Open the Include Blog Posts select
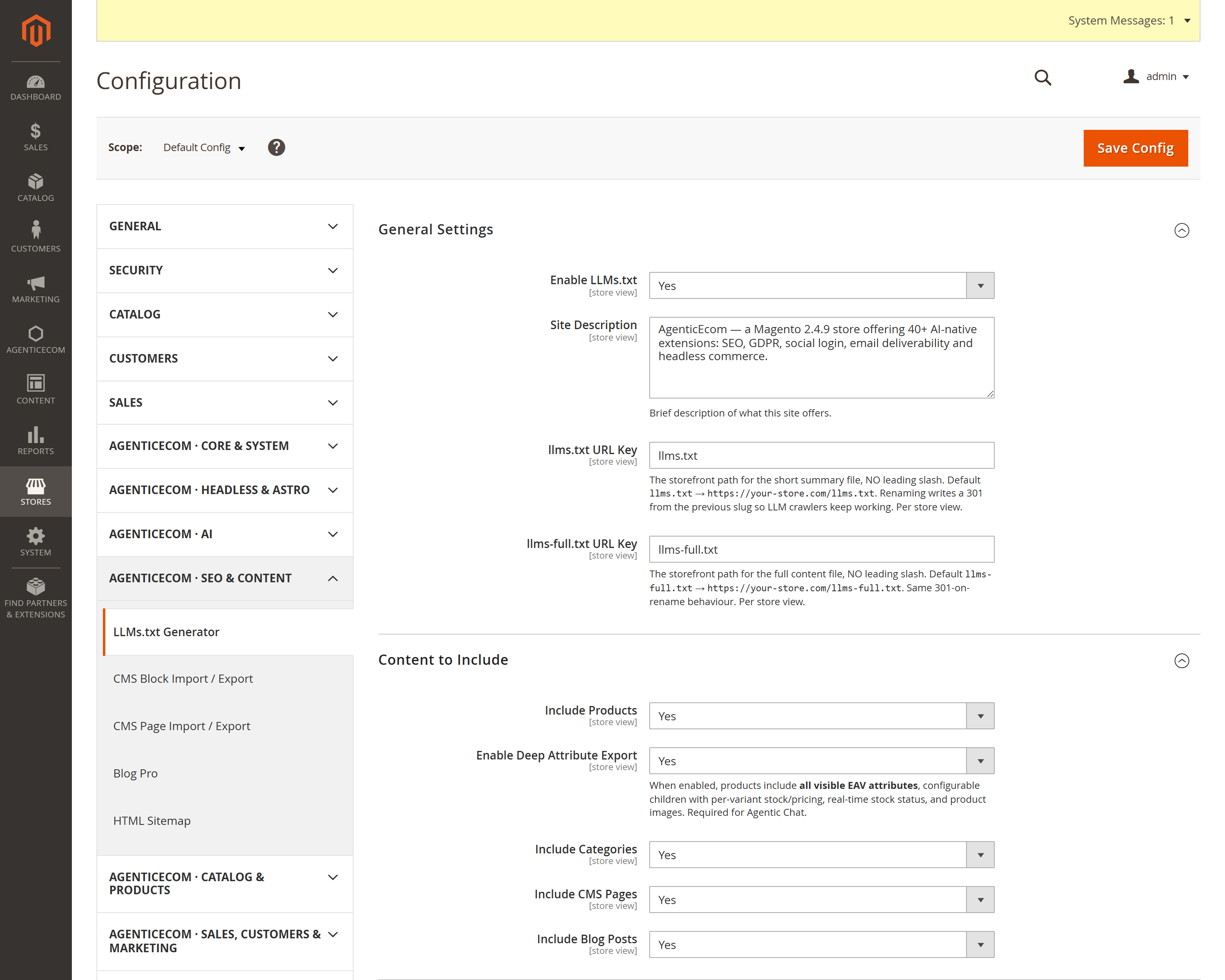This screenshot has height=980, width=1225. click(x=822, y=944)
